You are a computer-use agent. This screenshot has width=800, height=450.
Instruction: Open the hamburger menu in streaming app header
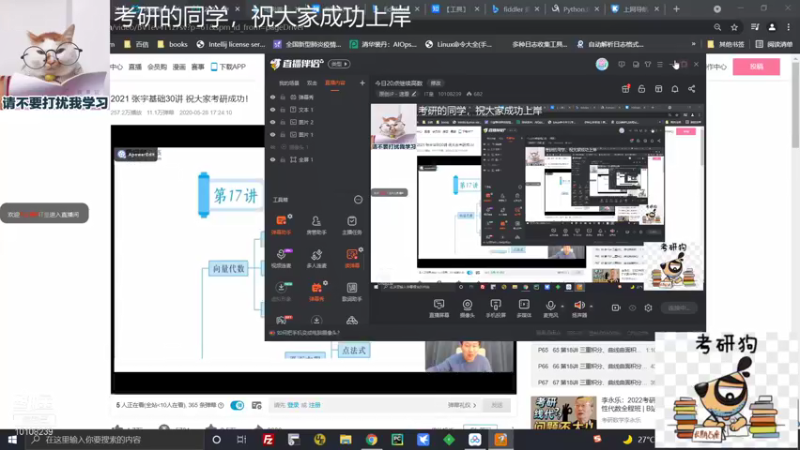pyautogui.click(x=660, y=64)
